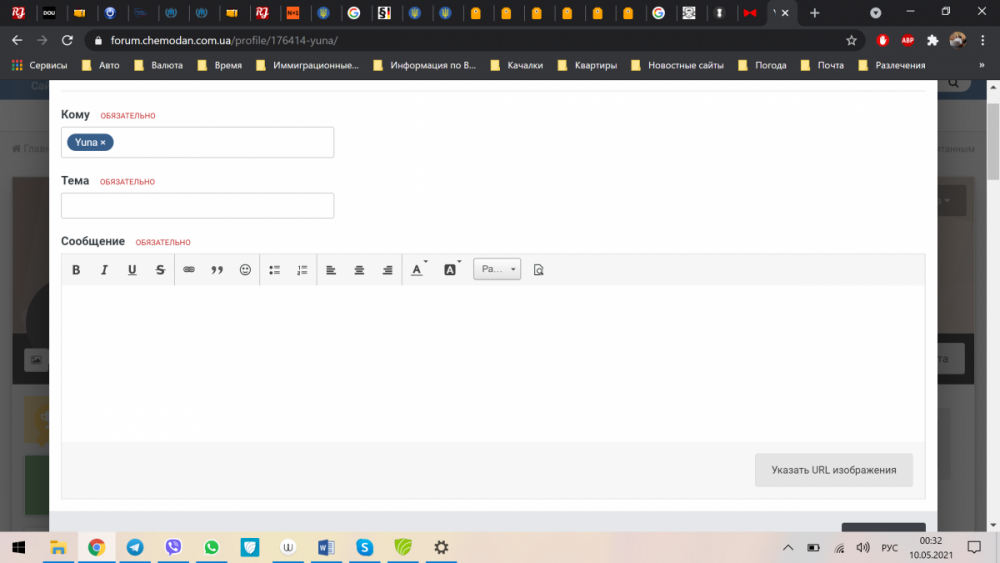Center-align the message text
This screenshot has width=1000, height=563.
[359, 270]
